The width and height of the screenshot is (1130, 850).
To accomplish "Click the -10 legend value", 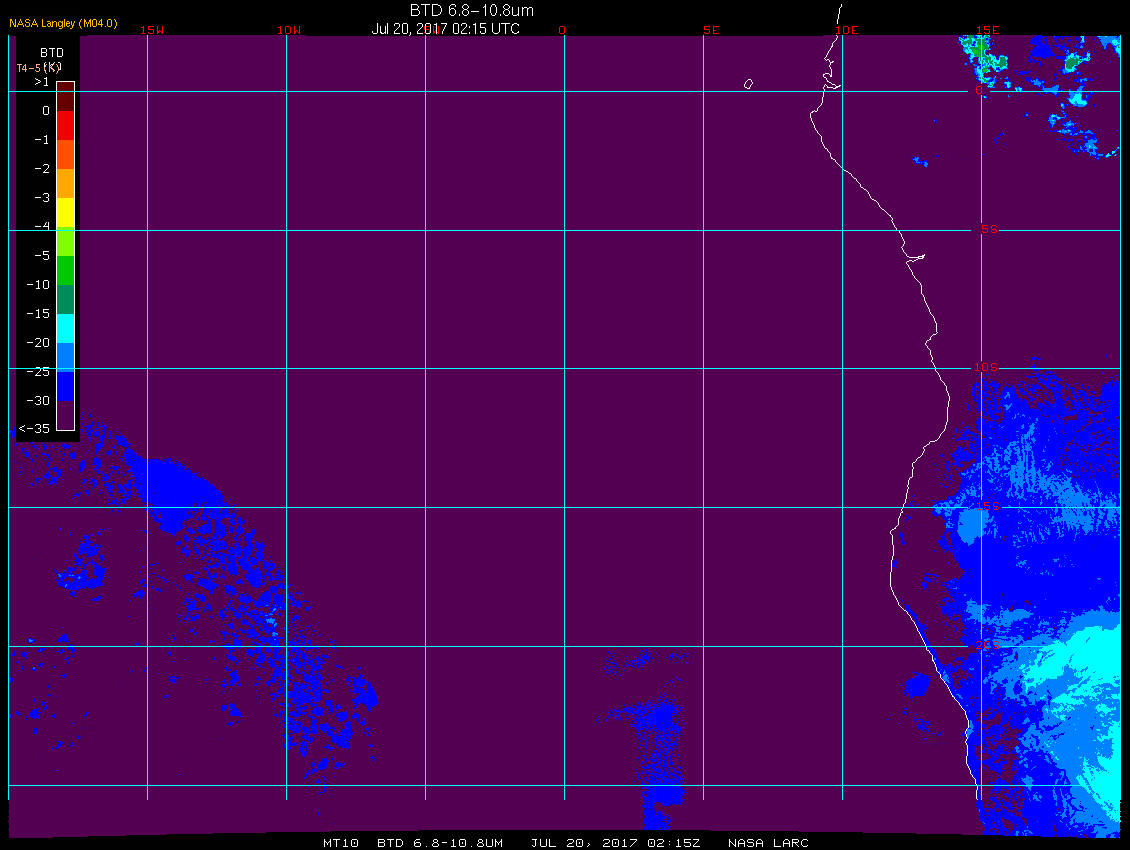I will point(38,285).
